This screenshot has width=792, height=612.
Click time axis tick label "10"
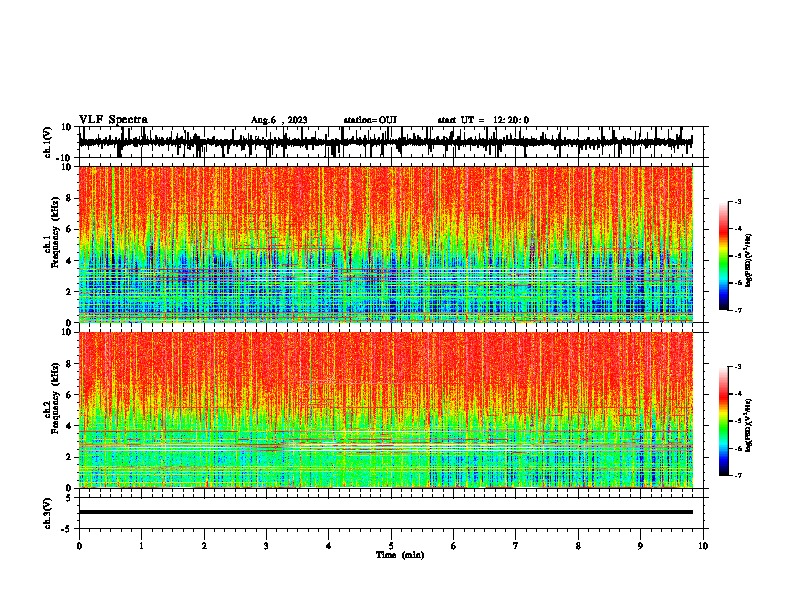click(x=703, y=546)
